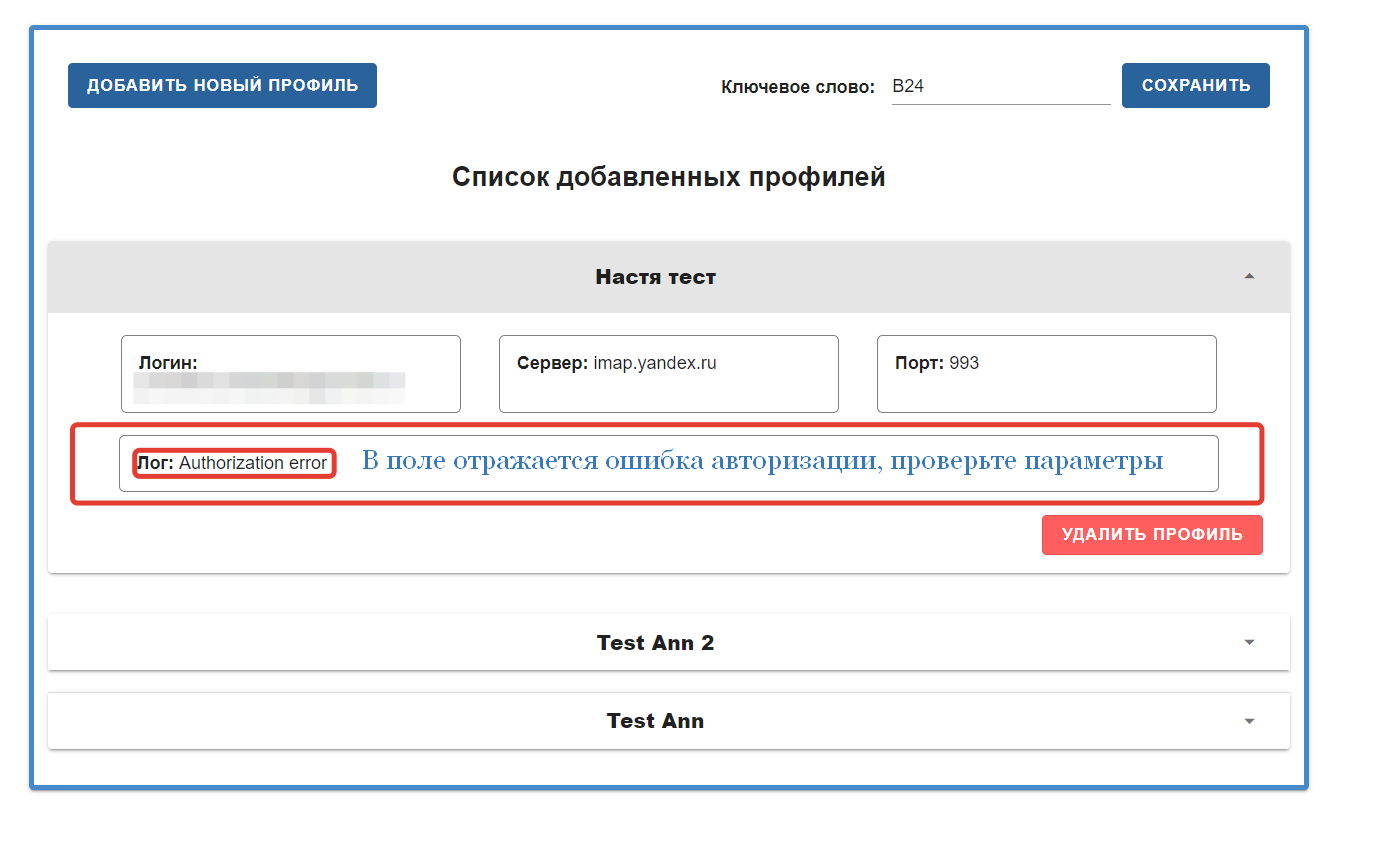The height and width of the screenshot is (849, 1393).
Task: Open the Test Ann 2 profile title
Action: [x=656, y=642]
